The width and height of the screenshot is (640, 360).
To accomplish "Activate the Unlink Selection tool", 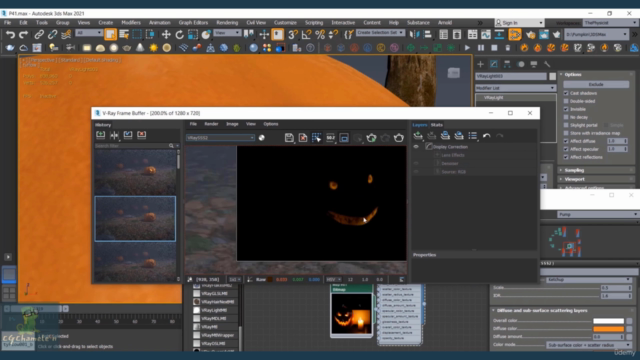I will [x=52, y=35].
